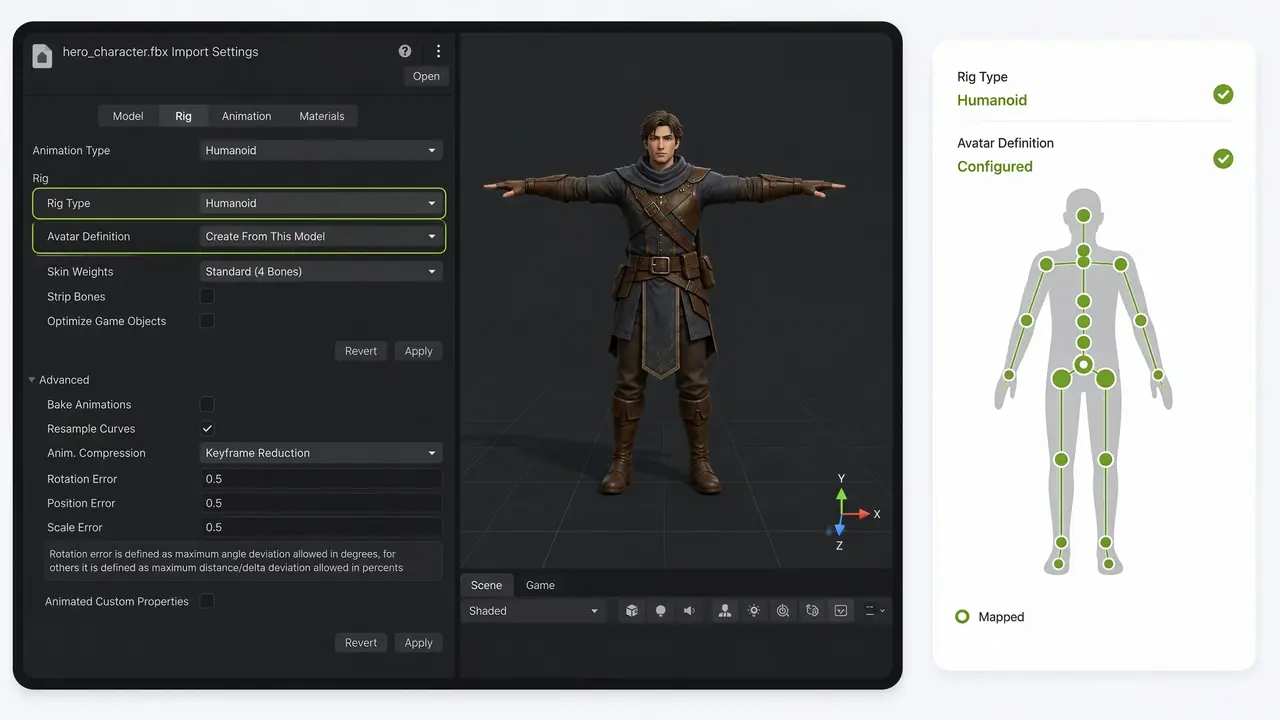The width and height of the screenshot is (1280, 720).
Task: Enable Optimize Game Objects checkbox
Action: [207, 321]
